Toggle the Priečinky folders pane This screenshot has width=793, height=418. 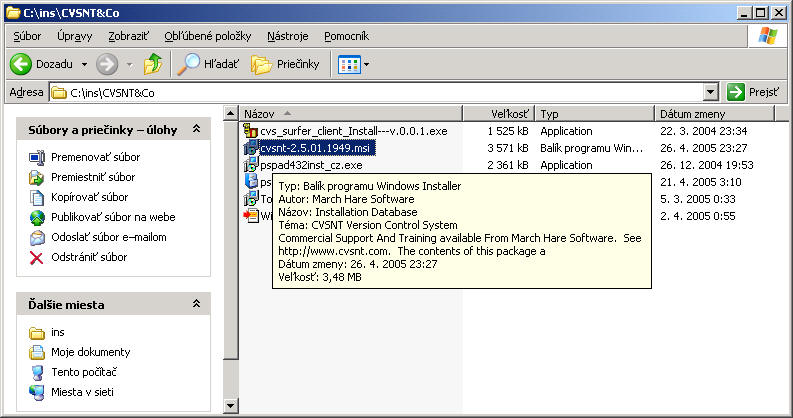(285, 64)
